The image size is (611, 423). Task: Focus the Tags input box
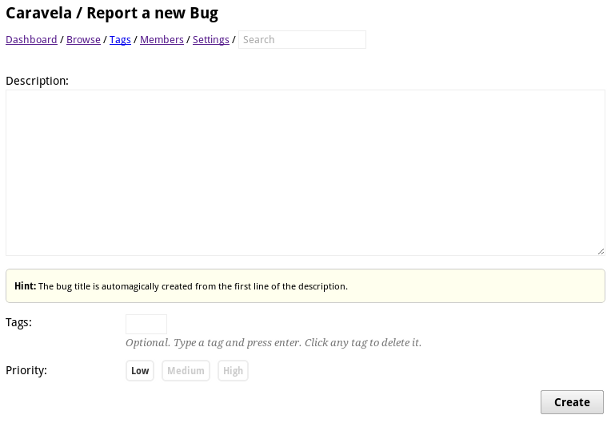[x=146, y=324]
